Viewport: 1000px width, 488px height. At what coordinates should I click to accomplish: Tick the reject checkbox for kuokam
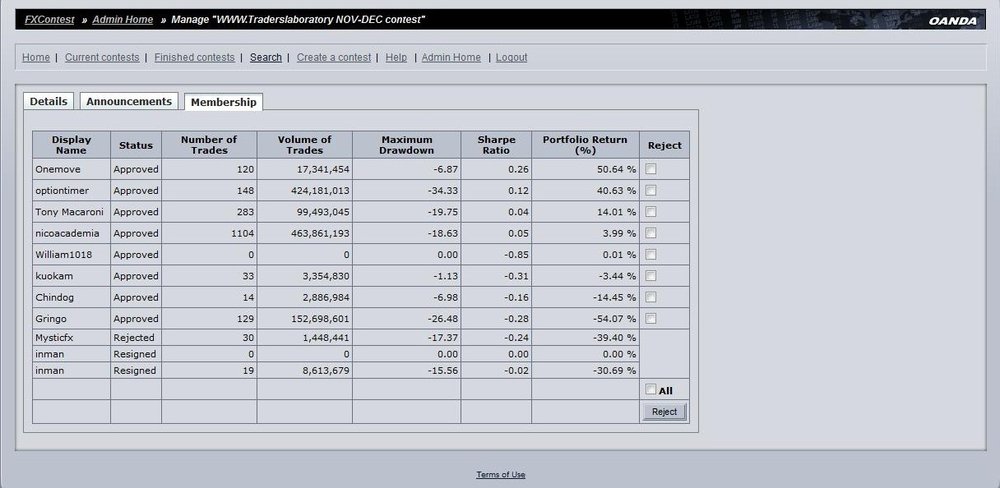coord(651,276)
